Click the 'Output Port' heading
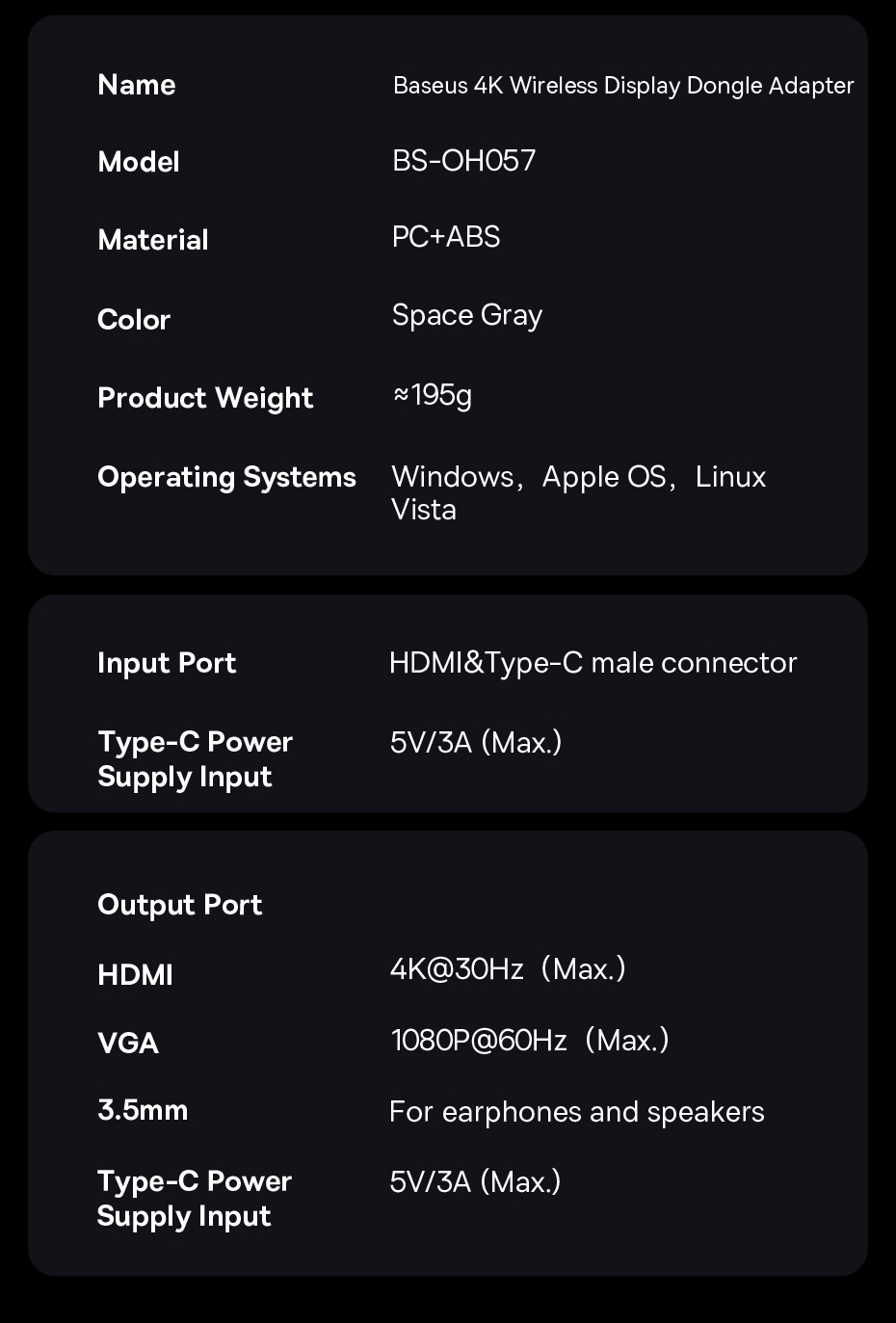Image resolution: width=896 pixels, height=1323 pixels. click(x=179, y=905)
